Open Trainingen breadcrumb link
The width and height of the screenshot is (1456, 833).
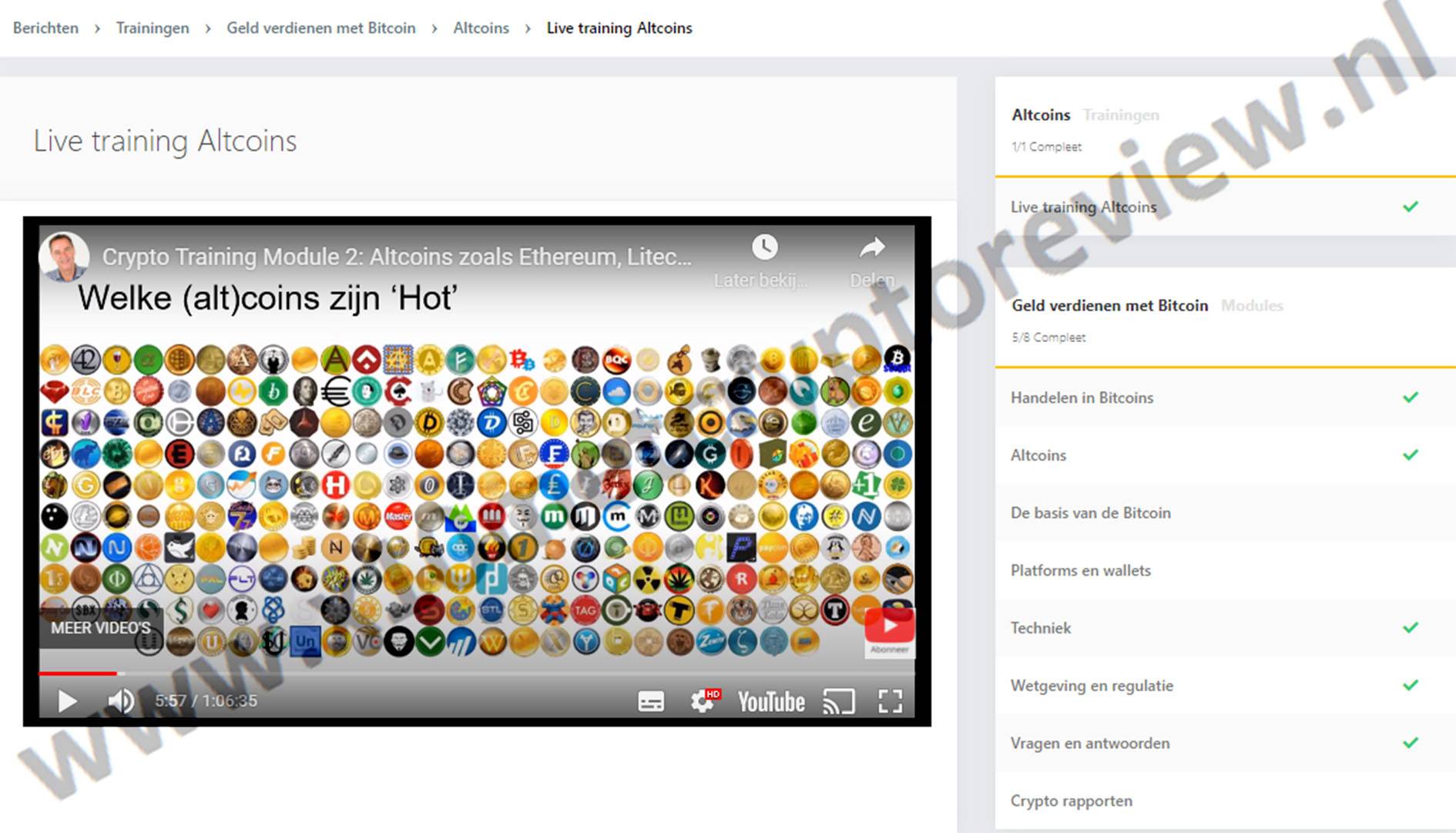[153, 28]
